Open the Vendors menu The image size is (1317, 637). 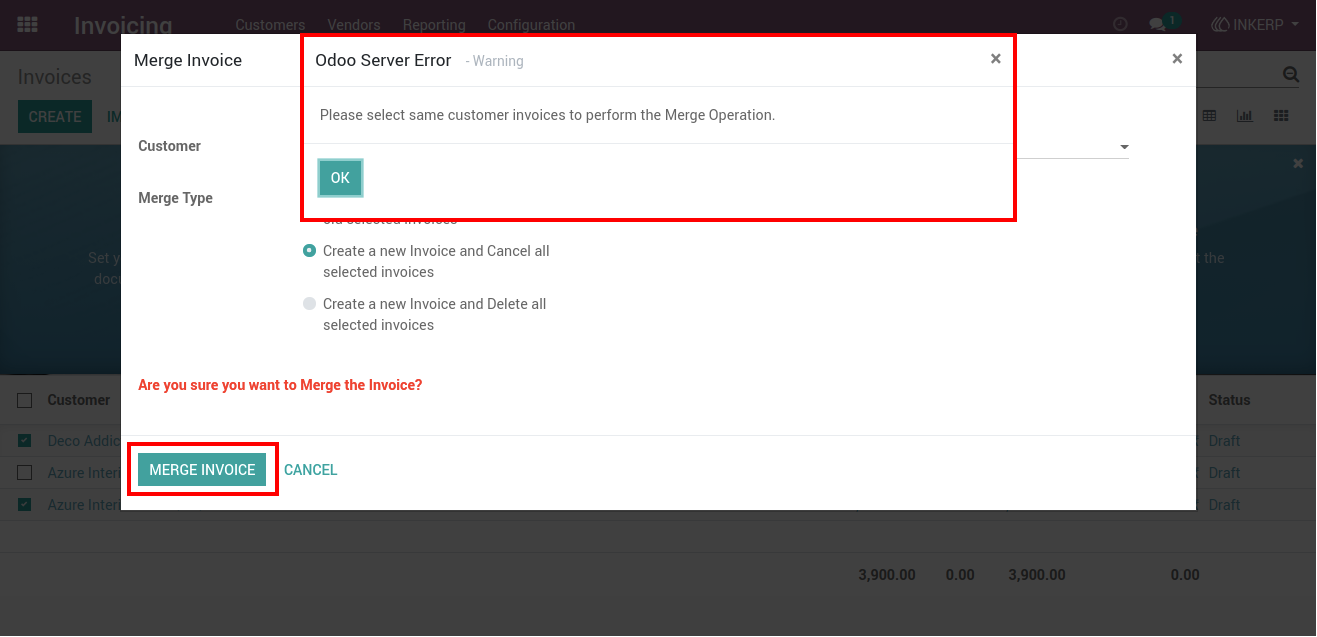(x=354, y=25)
